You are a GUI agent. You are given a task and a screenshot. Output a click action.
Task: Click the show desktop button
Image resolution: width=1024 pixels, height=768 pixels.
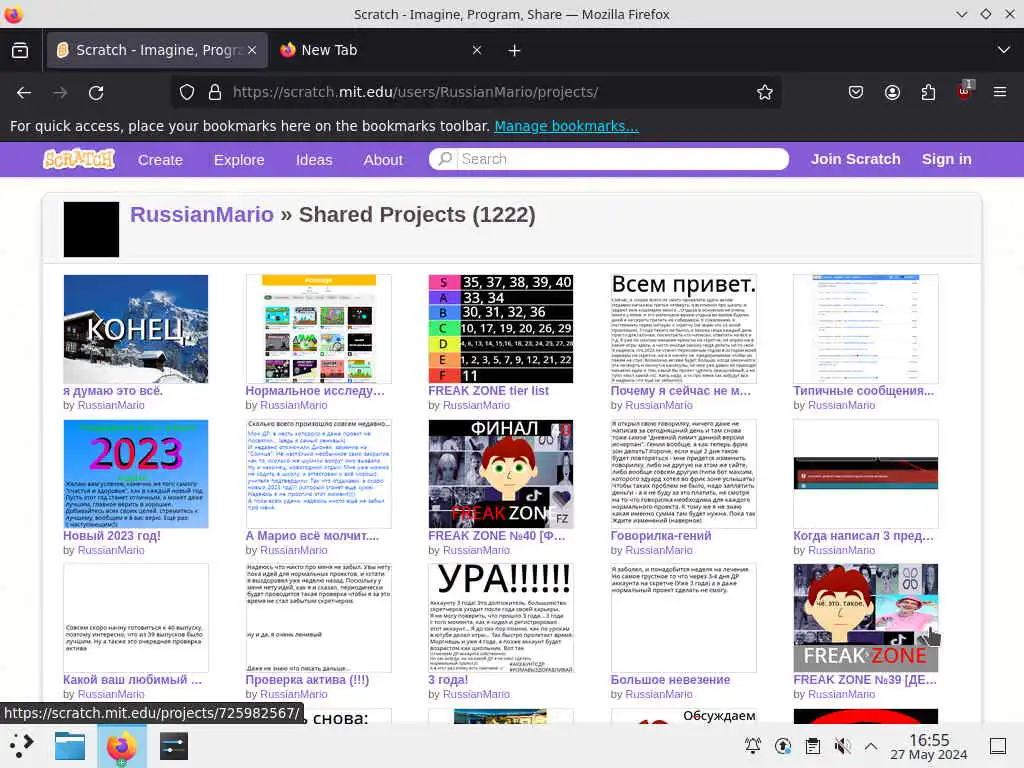(998, 745)
